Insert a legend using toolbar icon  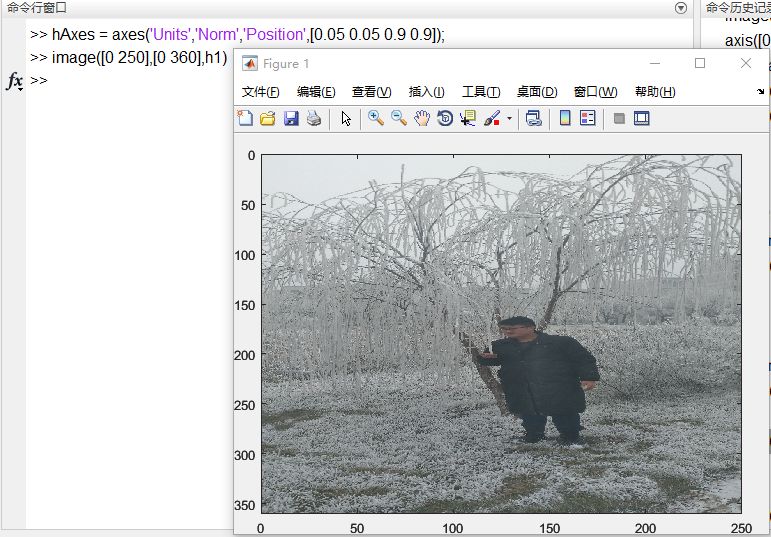click(x=588, y=118)
